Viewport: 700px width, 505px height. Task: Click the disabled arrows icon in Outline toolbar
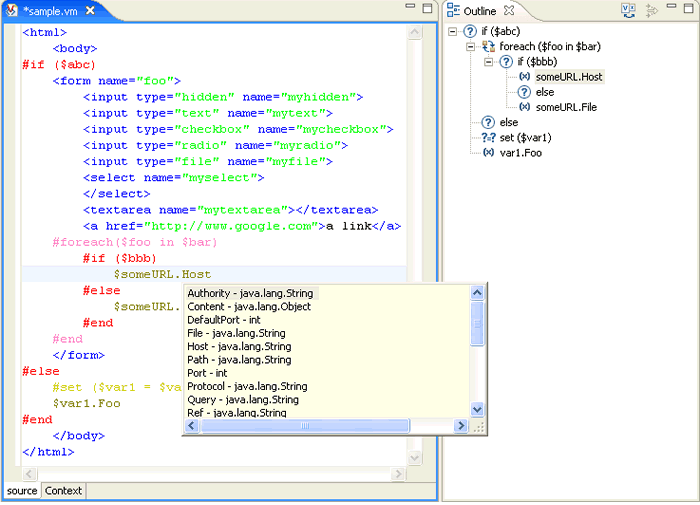(x=652, y=11)
